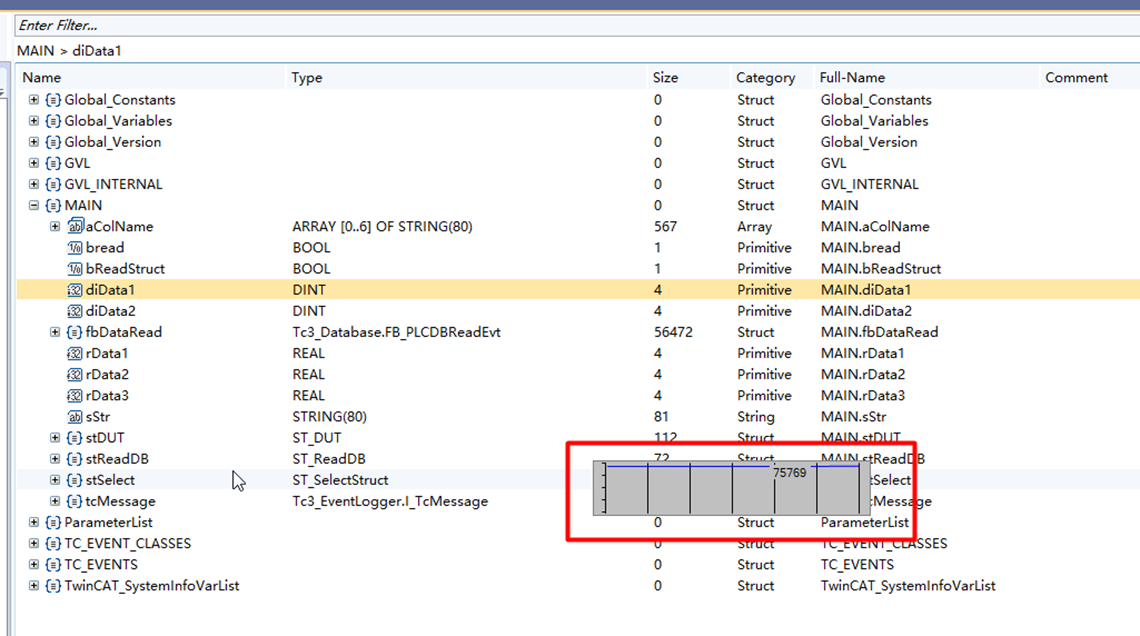This screenshot has height=636, width=1140.
Task: Expand the Global_Variables node
Action: click(x=33, y=121)
